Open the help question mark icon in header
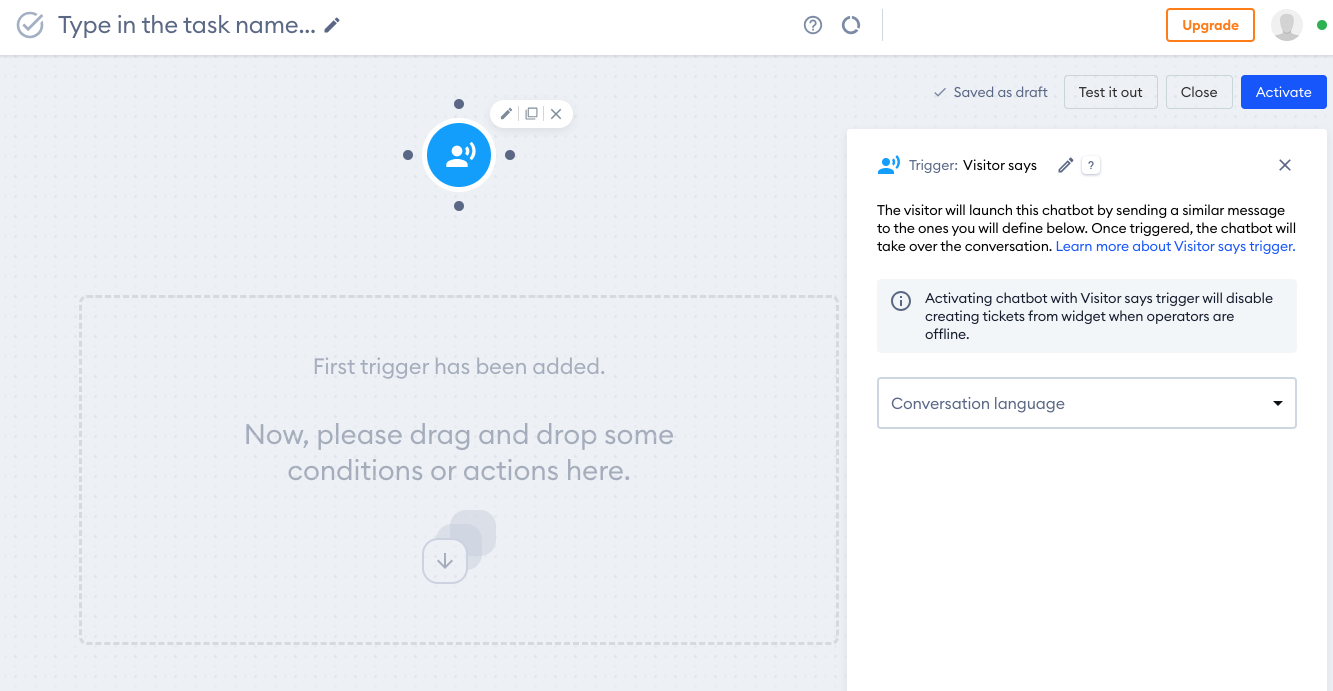The width and height of the screenshot is (1333, 691). [x=813, y=26]
